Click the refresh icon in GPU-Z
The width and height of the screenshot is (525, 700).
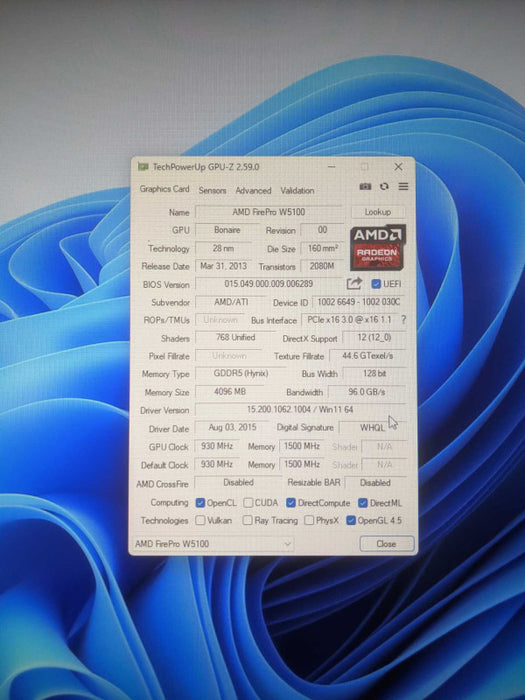pyautogui.click(x=384, y=186)
